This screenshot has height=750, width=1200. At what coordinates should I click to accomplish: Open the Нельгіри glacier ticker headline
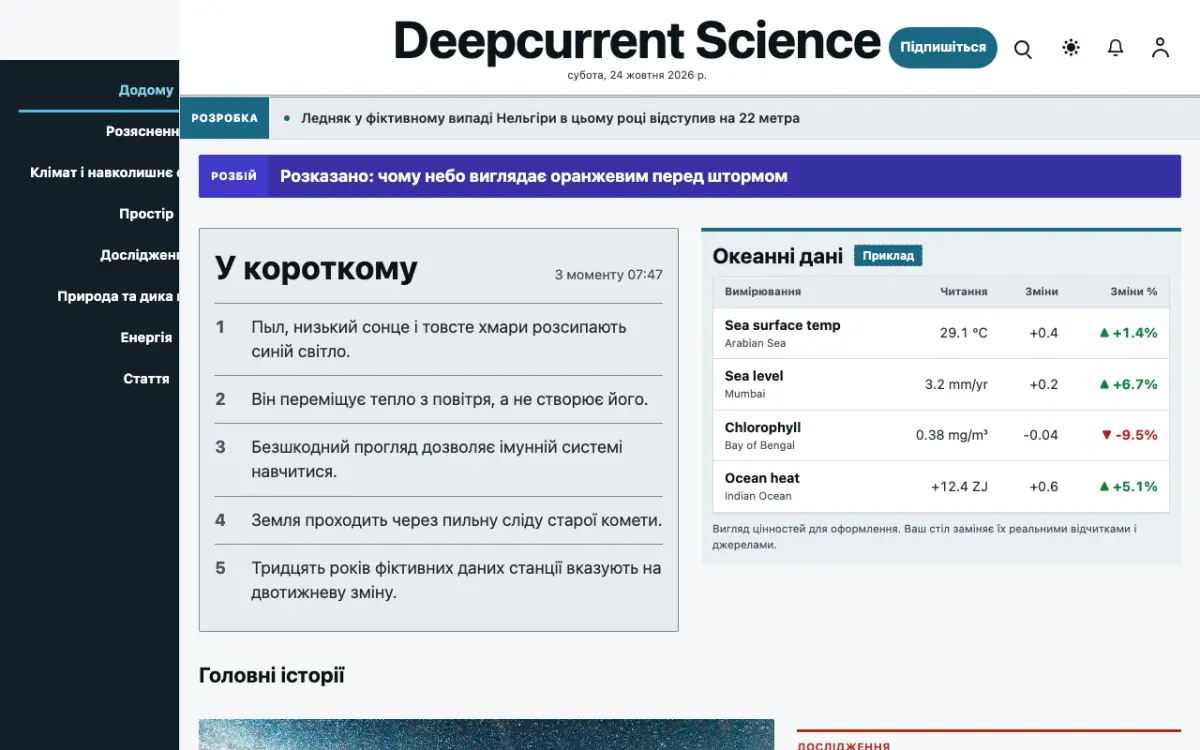pos(550,118)
